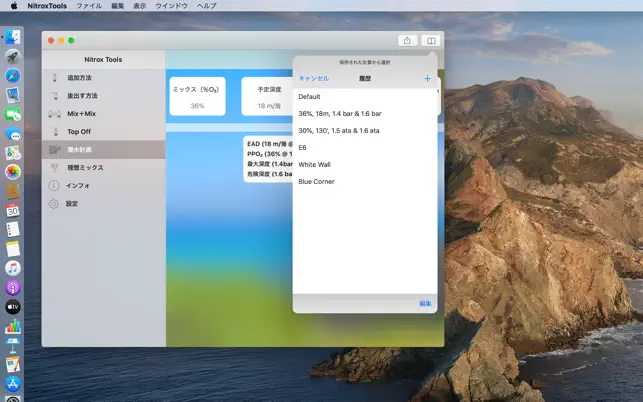
Task: Open 理想ミックス in the sidebar
Action: 103,168
